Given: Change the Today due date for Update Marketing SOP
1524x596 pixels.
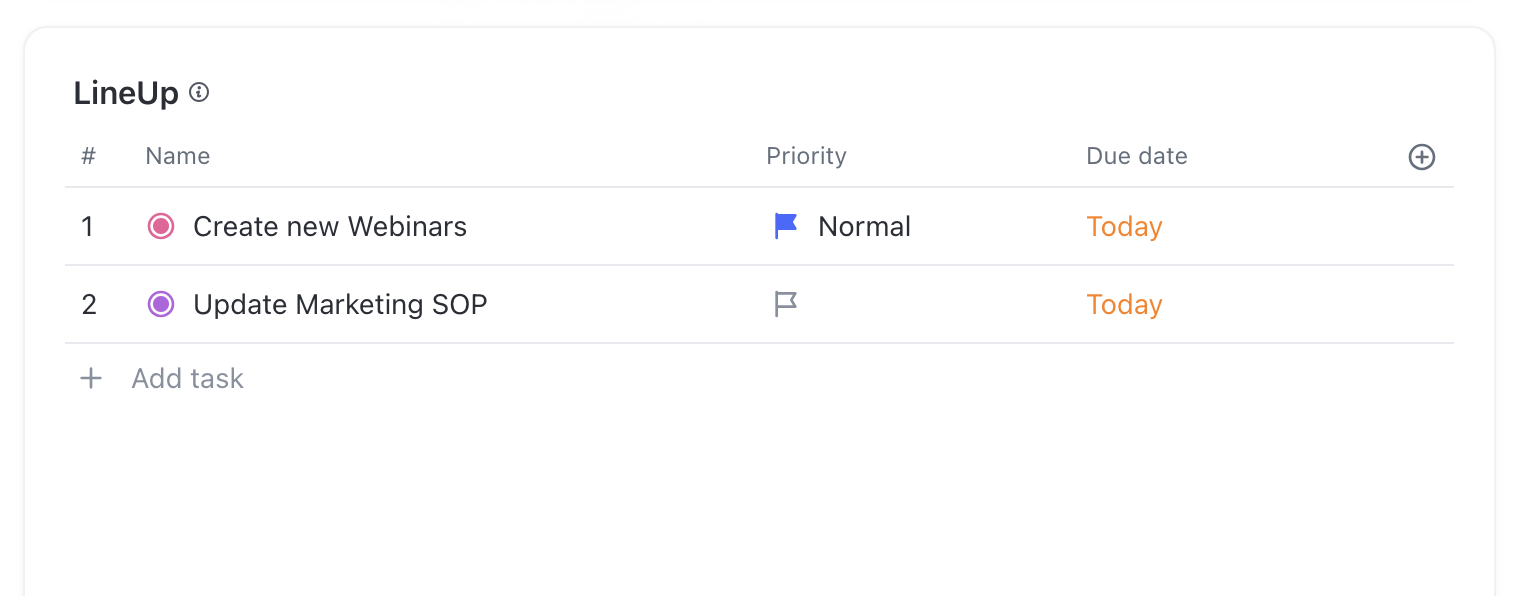Looking at the screenshot, I should [1124, 304].
